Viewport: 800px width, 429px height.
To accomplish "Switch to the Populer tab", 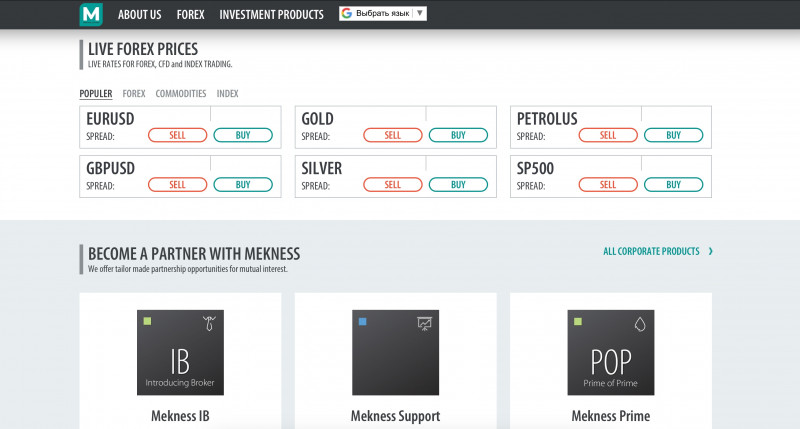I will 95,94.
